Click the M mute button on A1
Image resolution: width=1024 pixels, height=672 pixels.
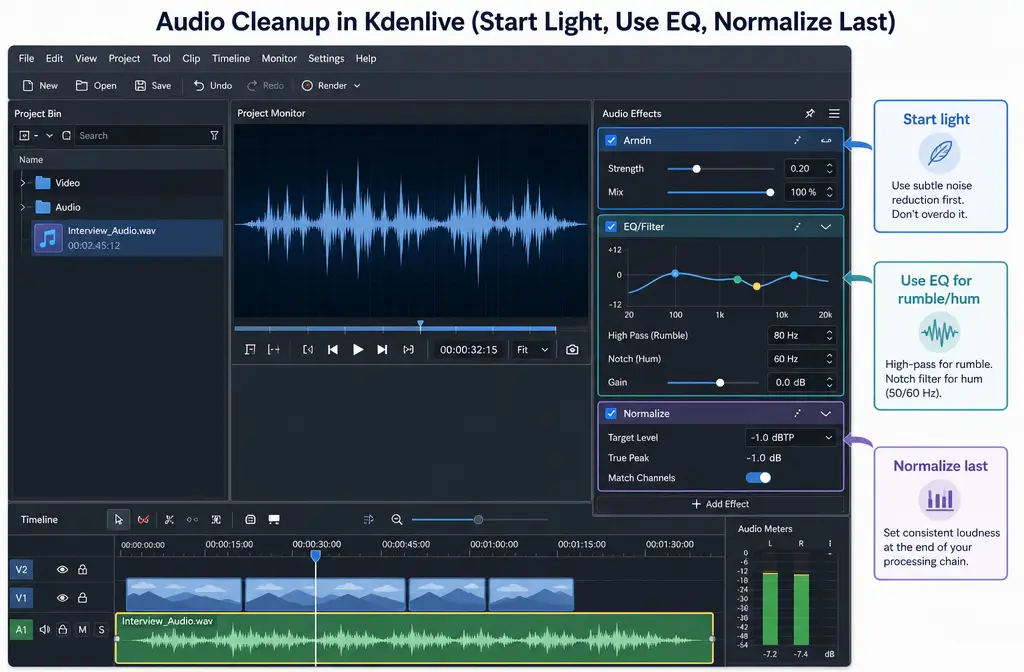click(82, 630)
